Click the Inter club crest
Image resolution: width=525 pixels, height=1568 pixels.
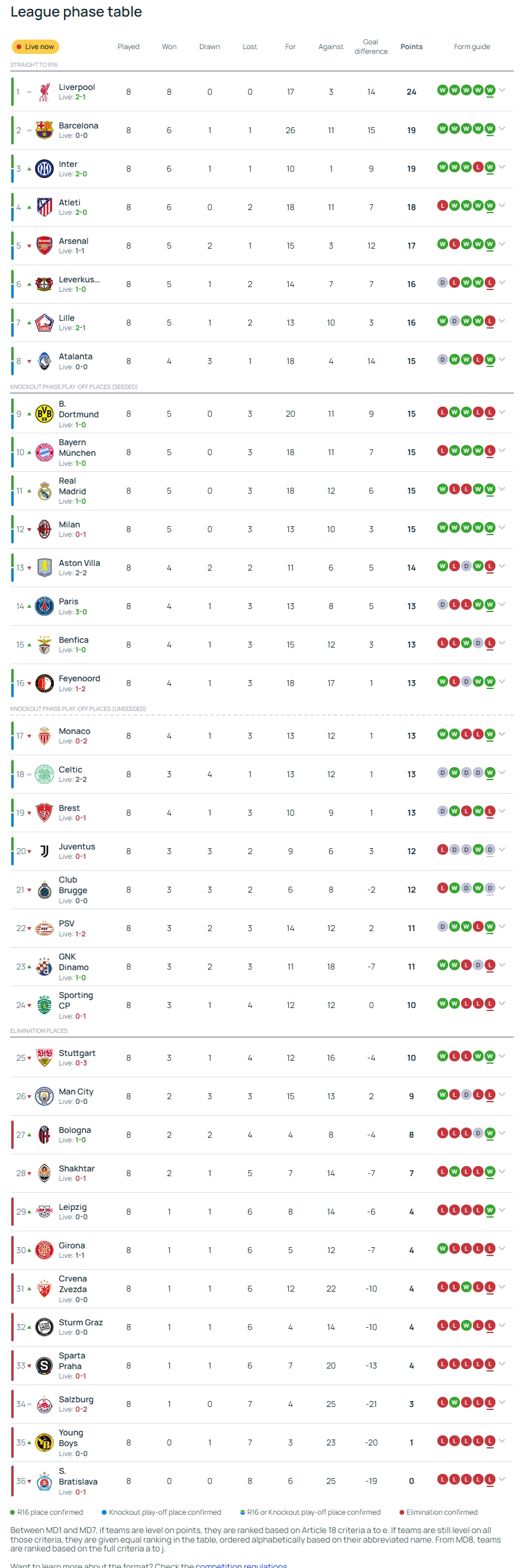[44, 169]
